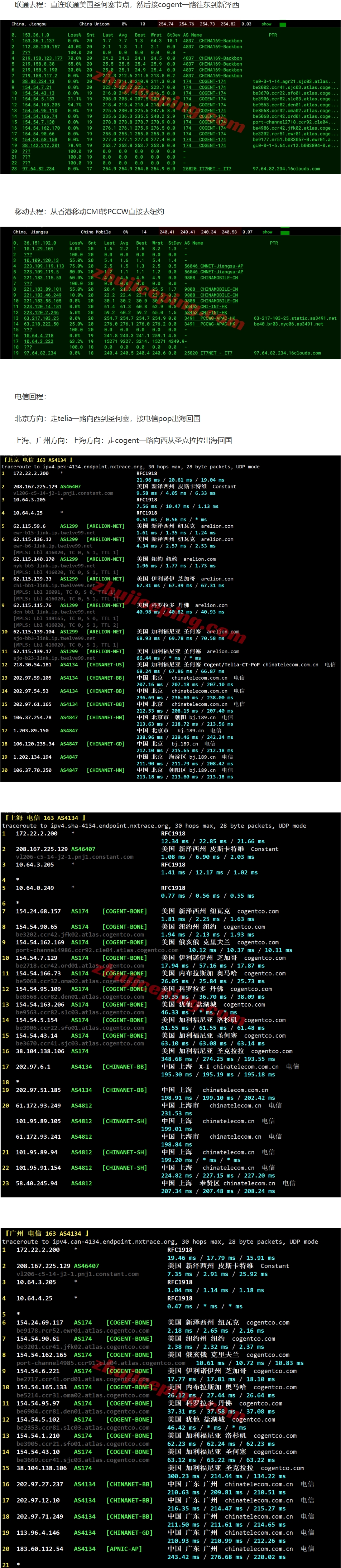
Task: Select hop IP '113.96.4.146'
Action: tap(38, 1533)
